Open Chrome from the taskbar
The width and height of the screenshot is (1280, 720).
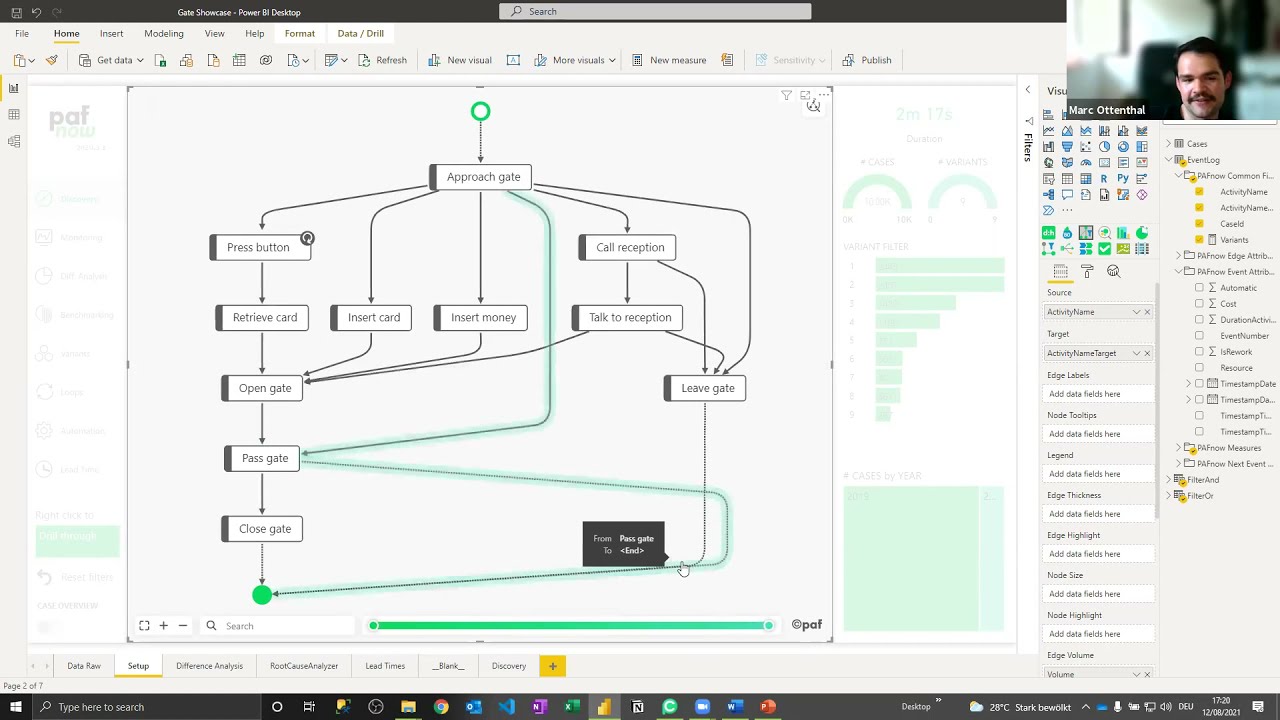pyautogui.click(x=441, y=707)
